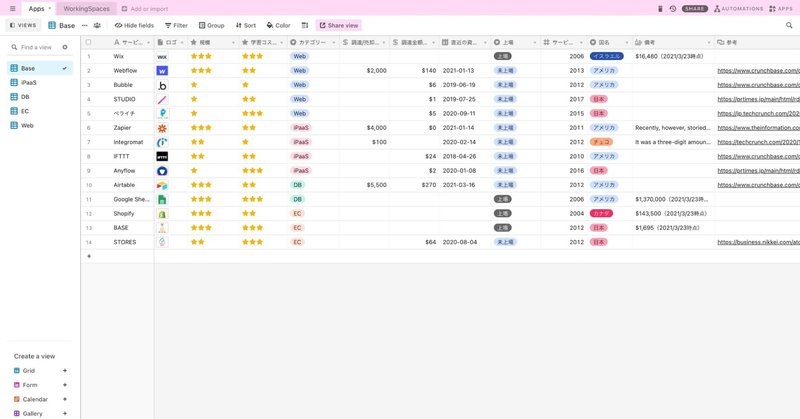Click the trash icon in top bar

point(660,9)
